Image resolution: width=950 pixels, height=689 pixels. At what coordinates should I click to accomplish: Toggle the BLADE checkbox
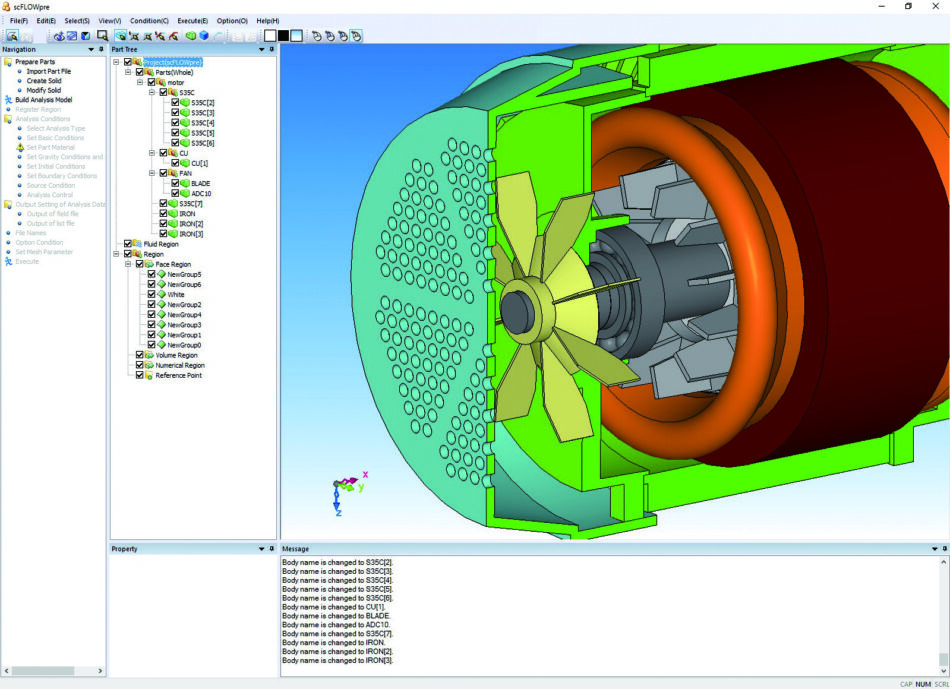175,183
